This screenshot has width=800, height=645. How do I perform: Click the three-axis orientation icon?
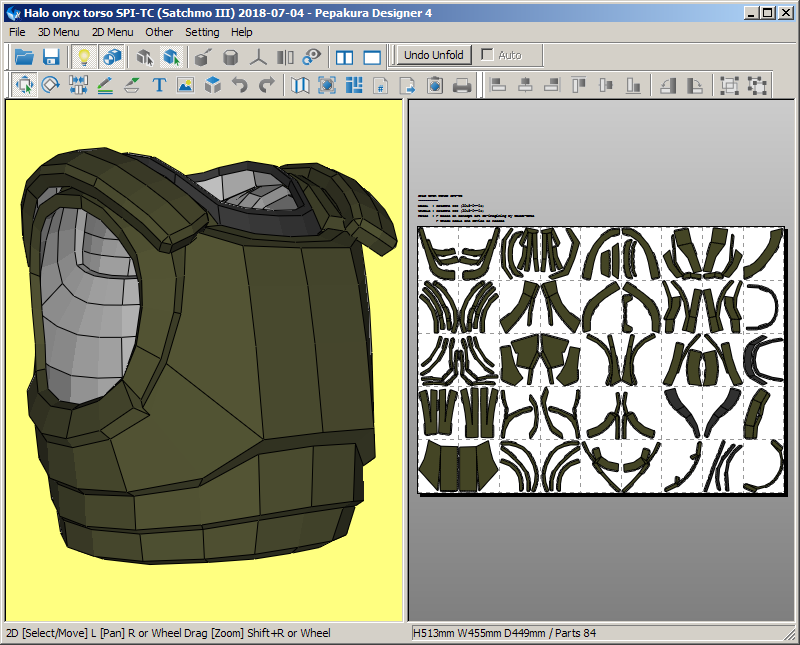[x=258, y=57]
